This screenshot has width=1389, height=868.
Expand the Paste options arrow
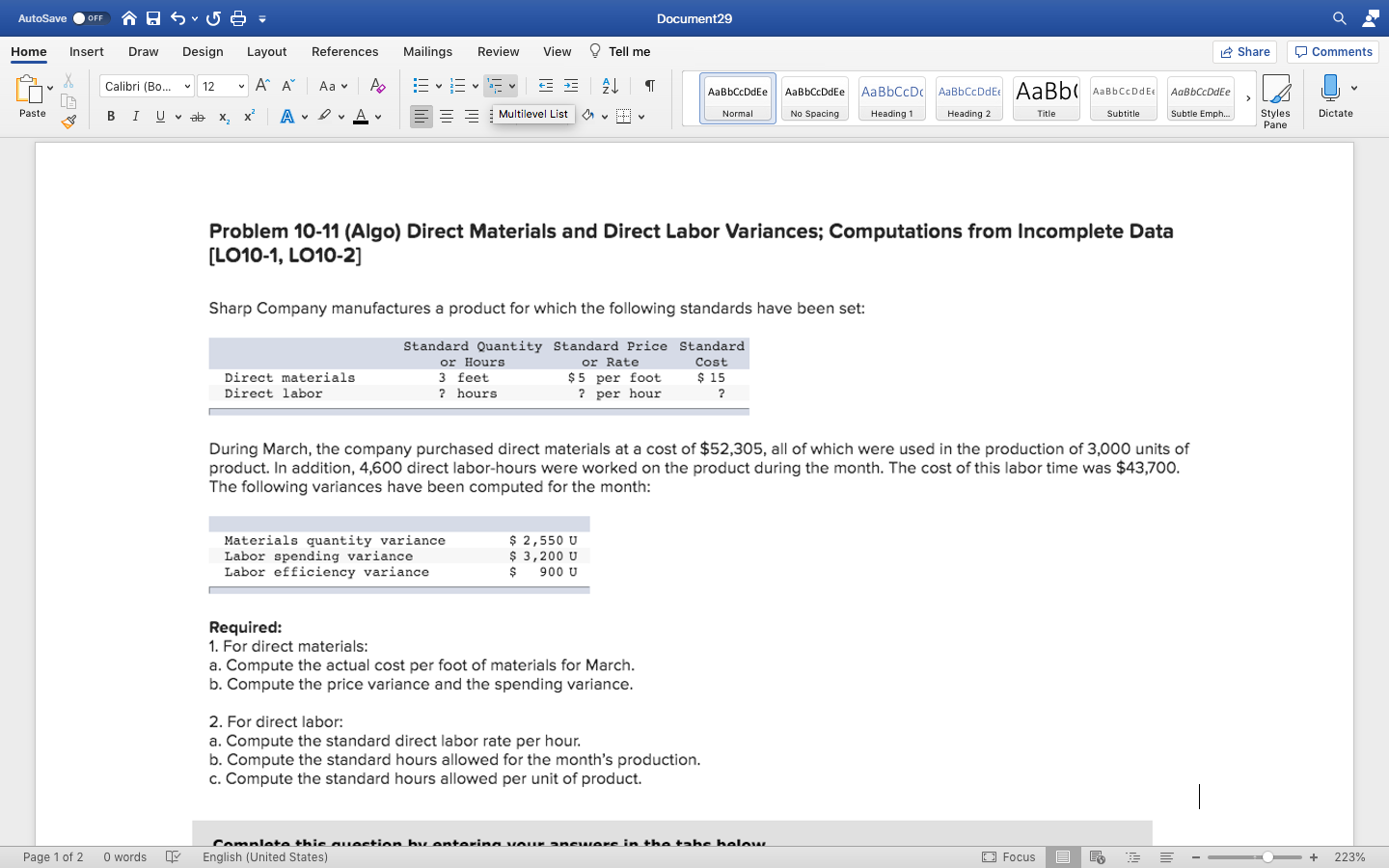pyautogui.click(x=50, y=88)
